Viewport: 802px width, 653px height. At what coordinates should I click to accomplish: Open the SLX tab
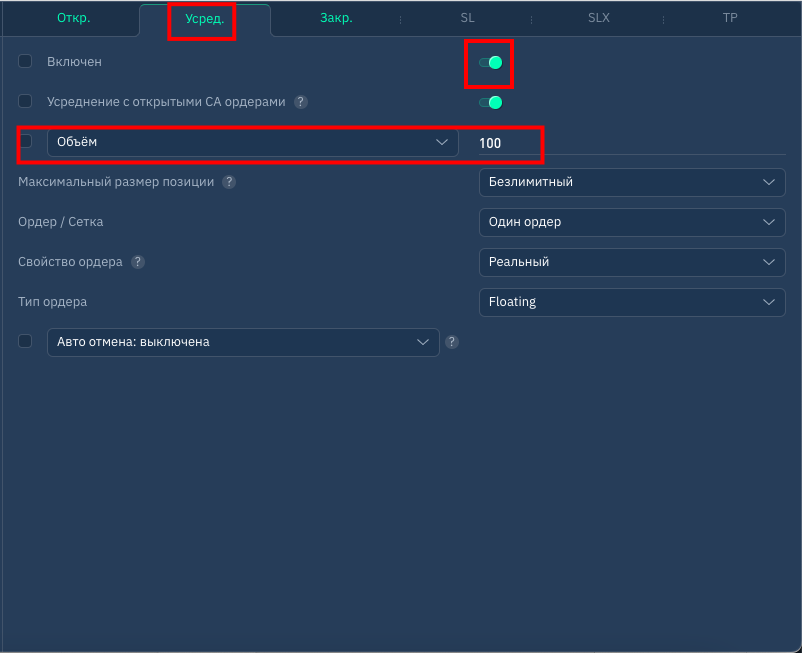pyautogui.click(x=598, y=18)
